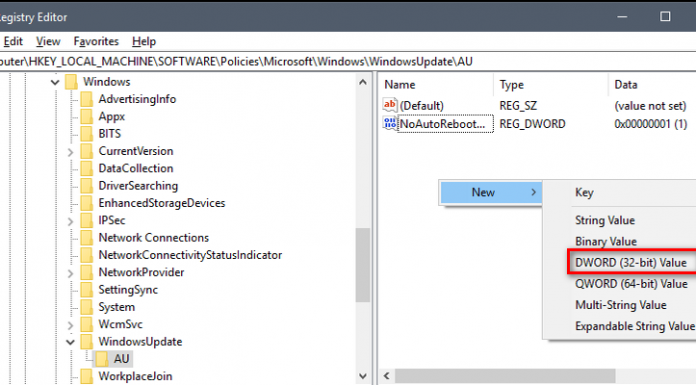This screenshot has height=385, width=696.
Task: Click the DataCollection folder icon
Action: [87, 168]
